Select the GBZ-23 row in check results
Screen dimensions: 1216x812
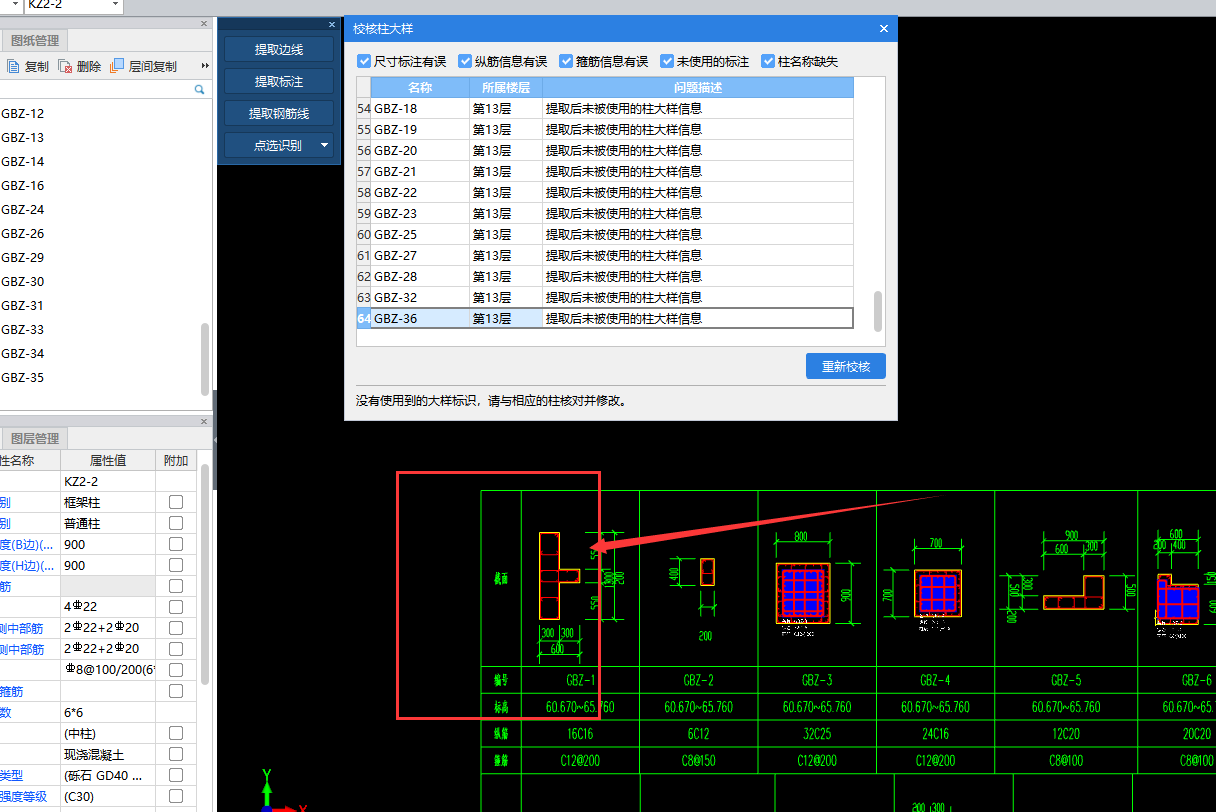[605, 213]
